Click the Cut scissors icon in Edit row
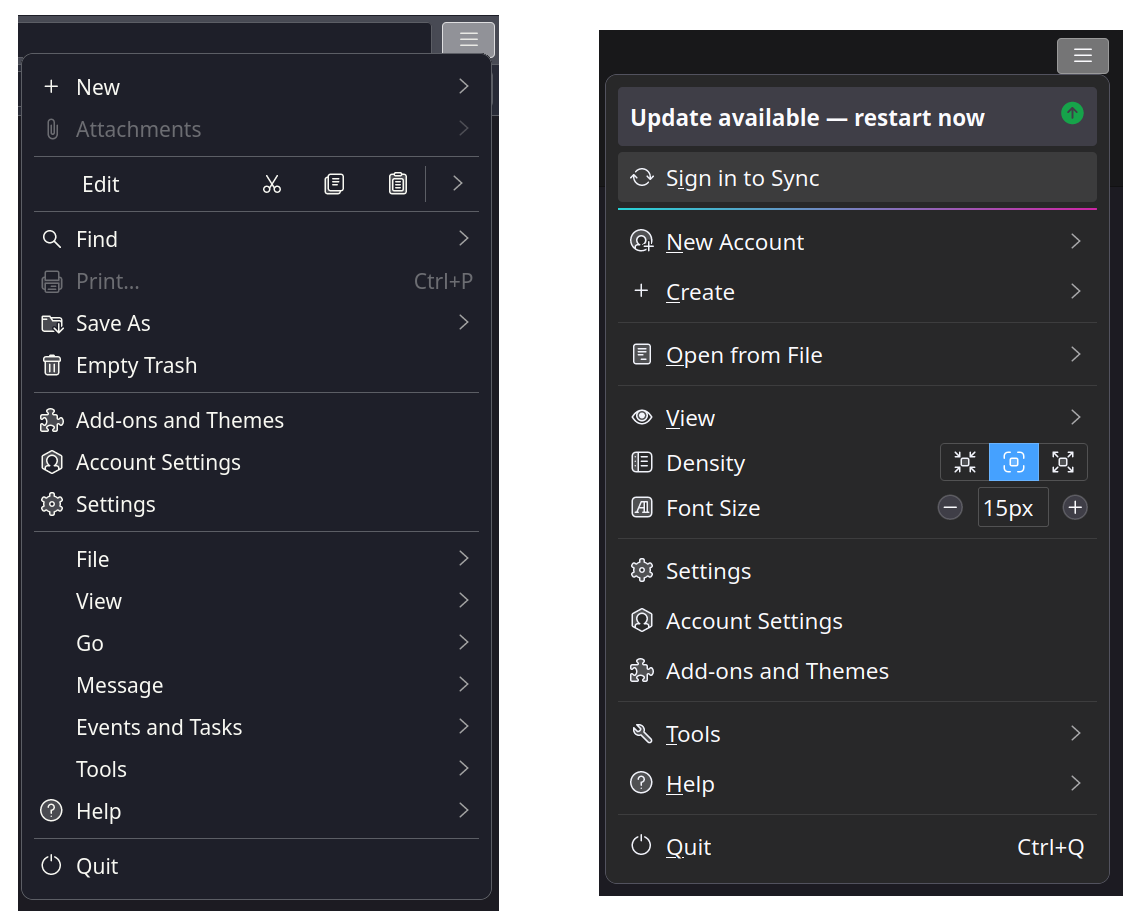 (x=272, y=184)
